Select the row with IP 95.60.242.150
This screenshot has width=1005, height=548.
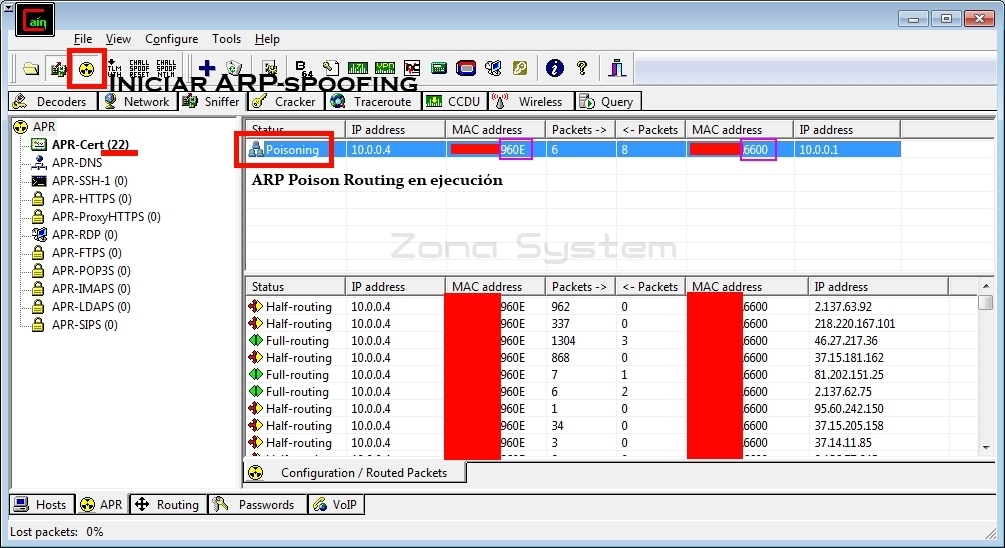click(612, 408)
